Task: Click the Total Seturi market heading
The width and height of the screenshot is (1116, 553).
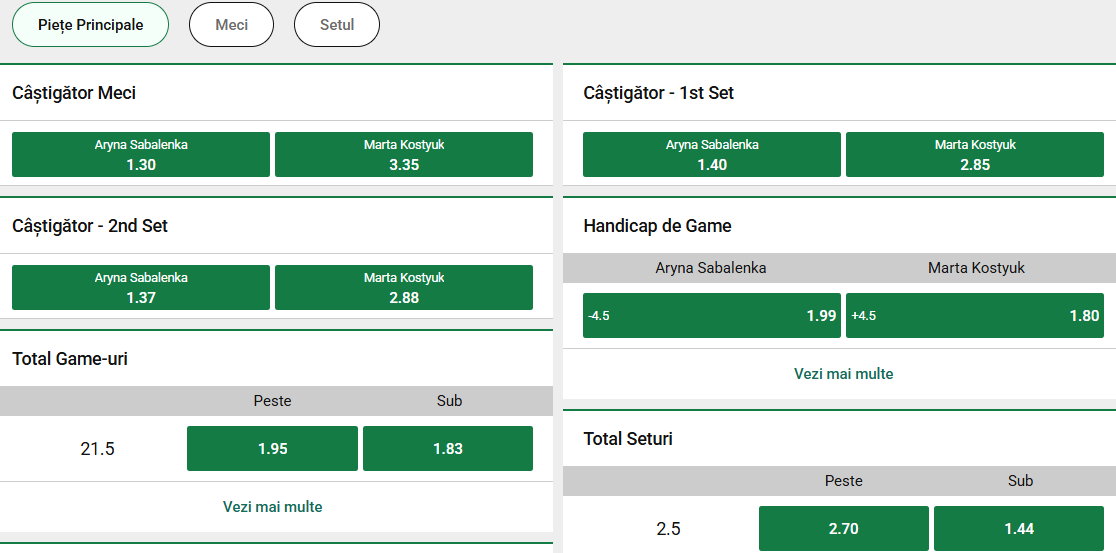Action: pyautogui.click(x=628, y=439)
